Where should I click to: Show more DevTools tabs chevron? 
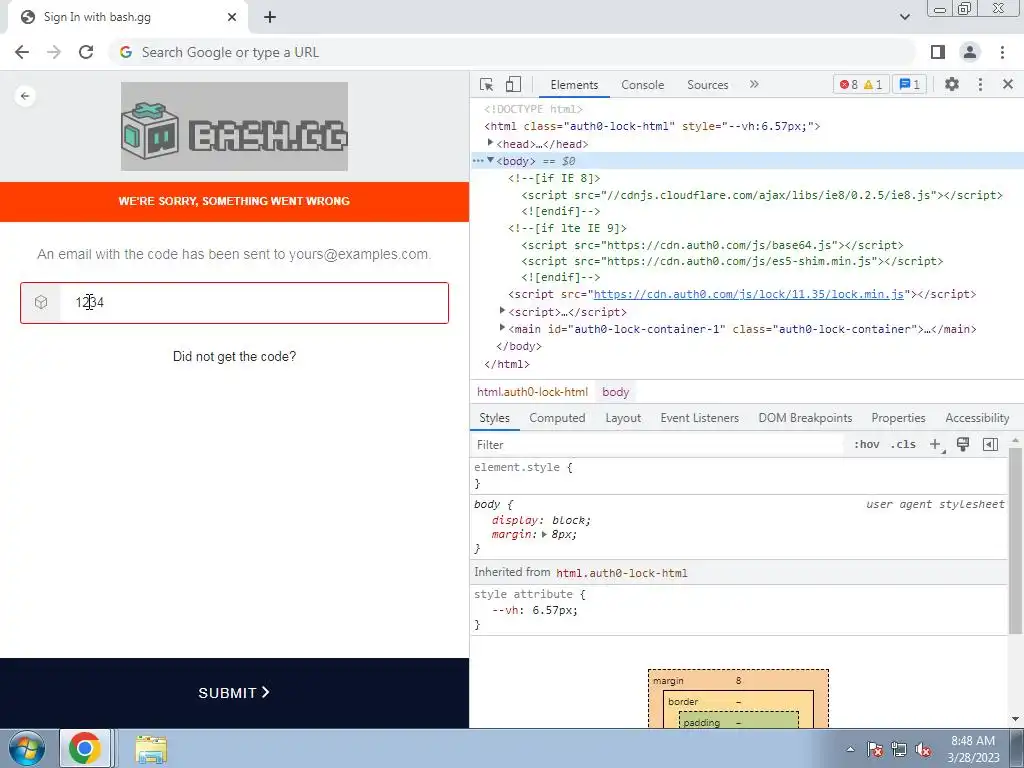(754, 84)
